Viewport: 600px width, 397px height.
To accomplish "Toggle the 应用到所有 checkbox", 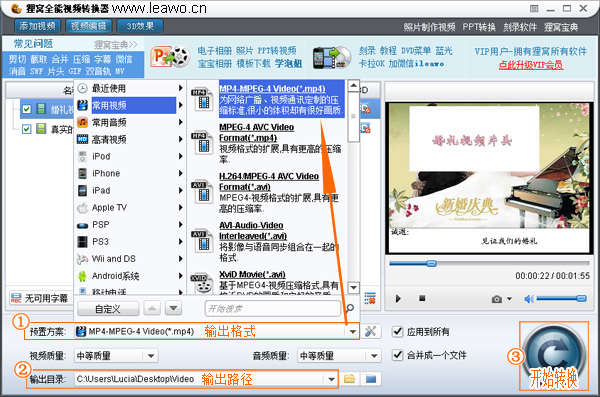I will pyautogui.click(x=398, y=332).
